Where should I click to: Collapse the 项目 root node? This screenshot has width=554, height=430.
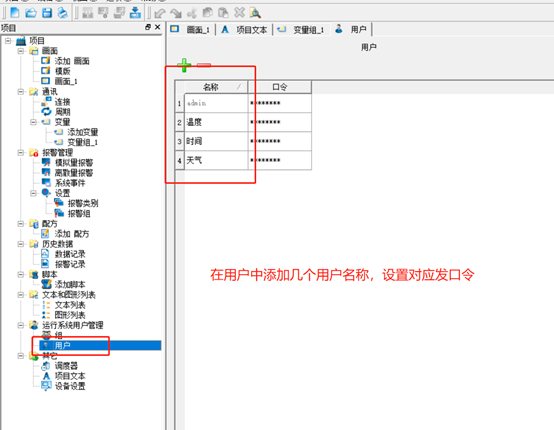[x=8, y=41]
